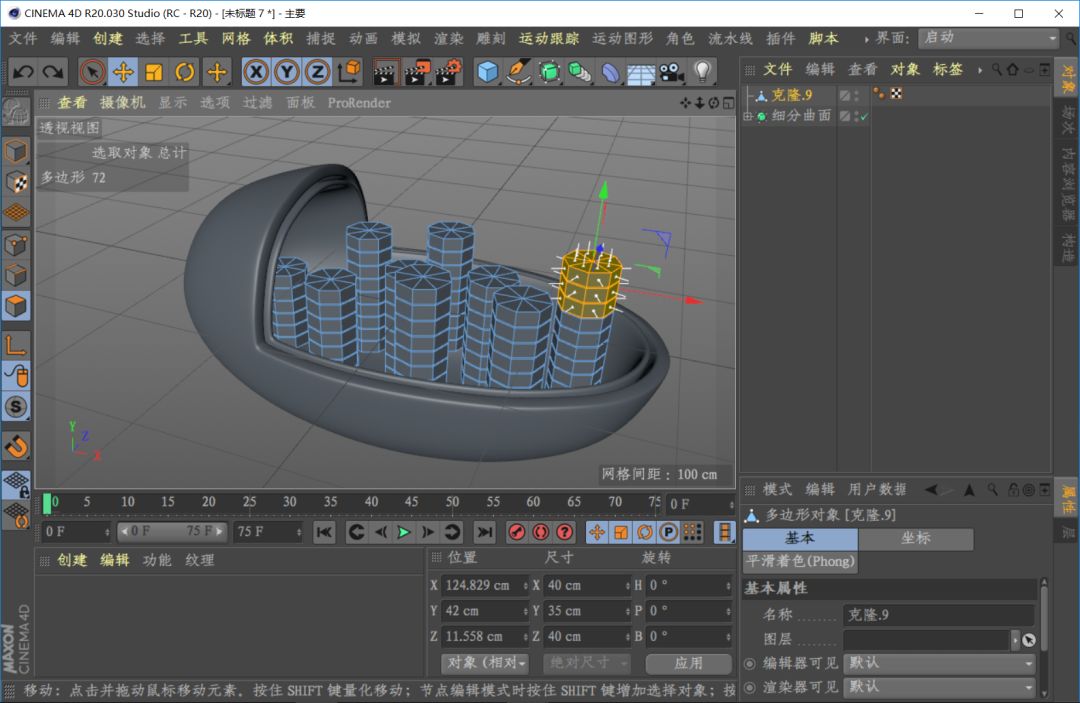Open the 运动图形 menu
This screenshot has height=703, width=1080.
click(622, 38)
